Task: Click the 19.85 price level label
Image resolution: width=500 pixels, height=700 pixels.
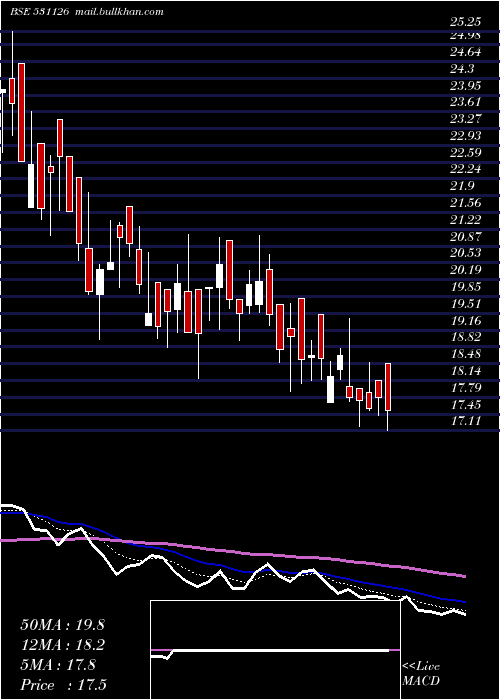Action: tap(467, 287)
